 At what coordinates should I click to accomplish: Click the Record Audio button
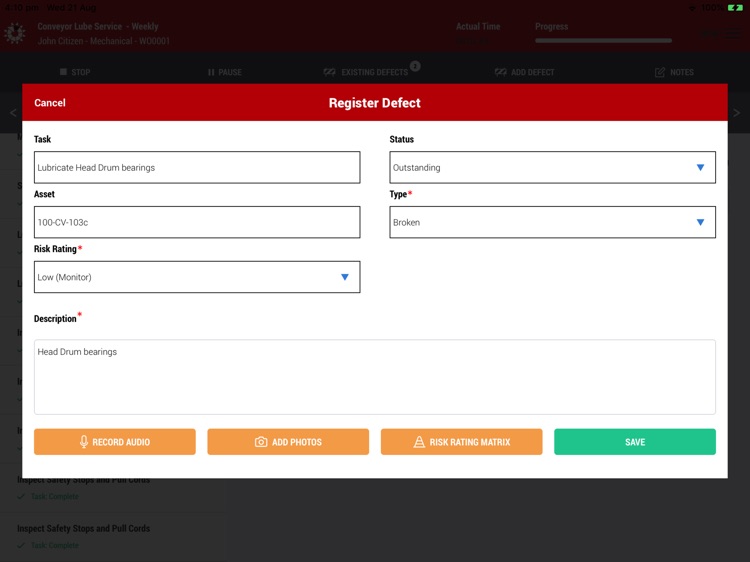pos(115,441)
